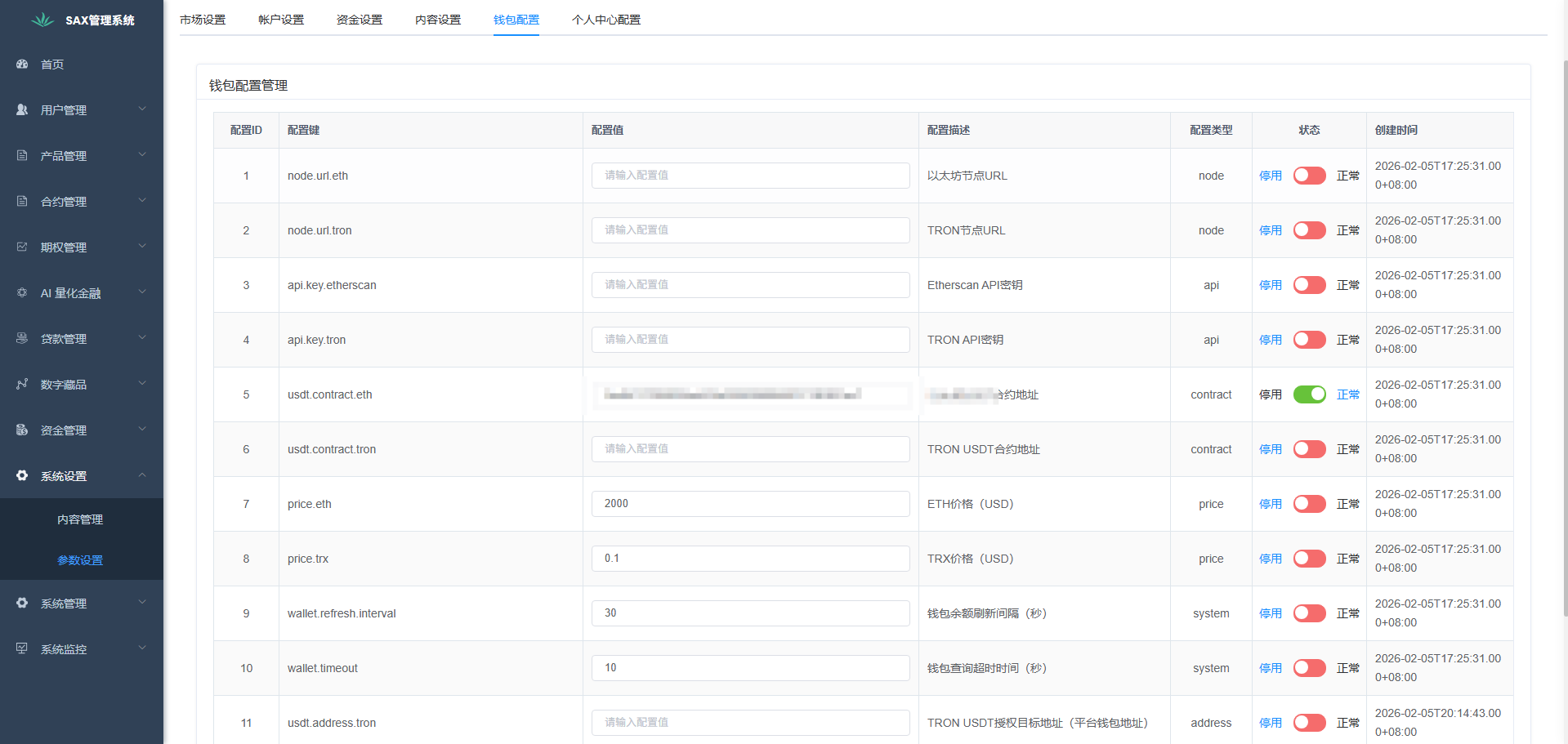Click the 产品管理 document icon
The image size is (1568, 744).
22,155
